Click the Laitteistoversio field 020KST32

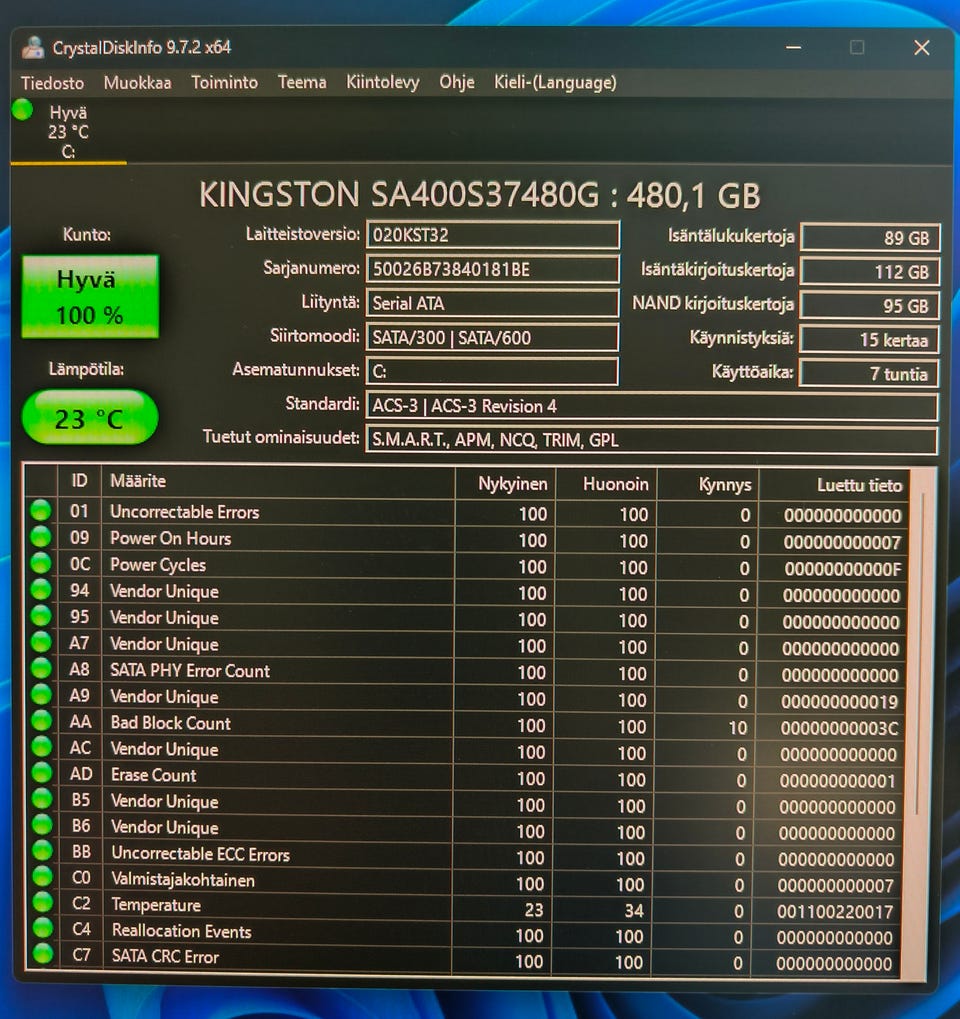(x=493, y=235)
